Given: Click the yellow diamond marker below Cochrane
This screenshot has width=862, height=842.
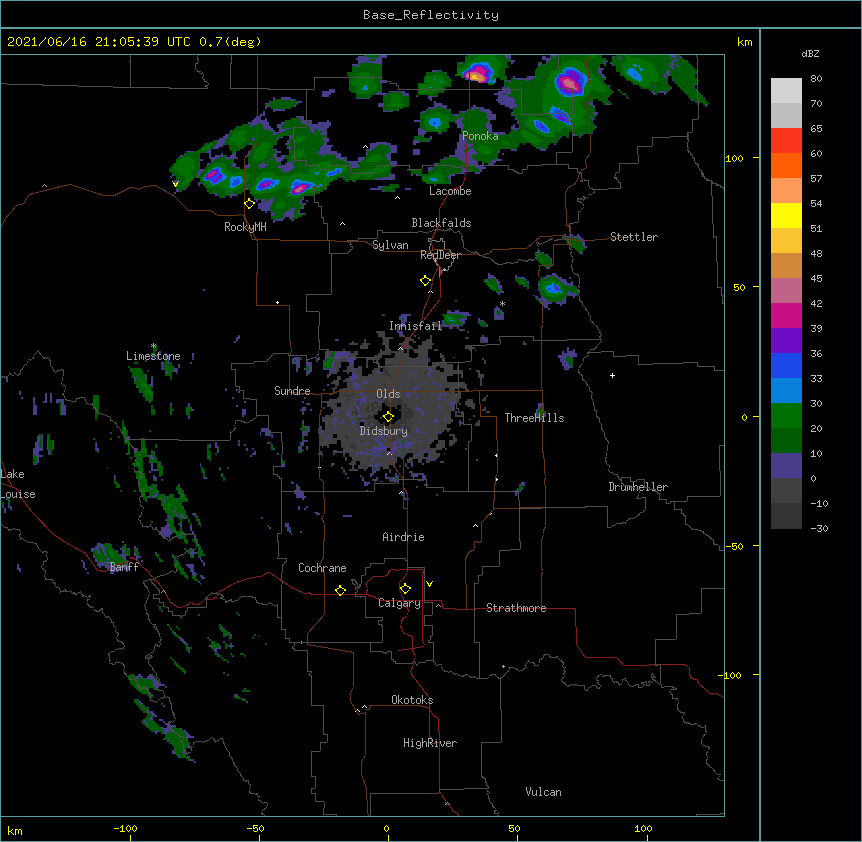Looking at the screenshot, I should (340, 590).
